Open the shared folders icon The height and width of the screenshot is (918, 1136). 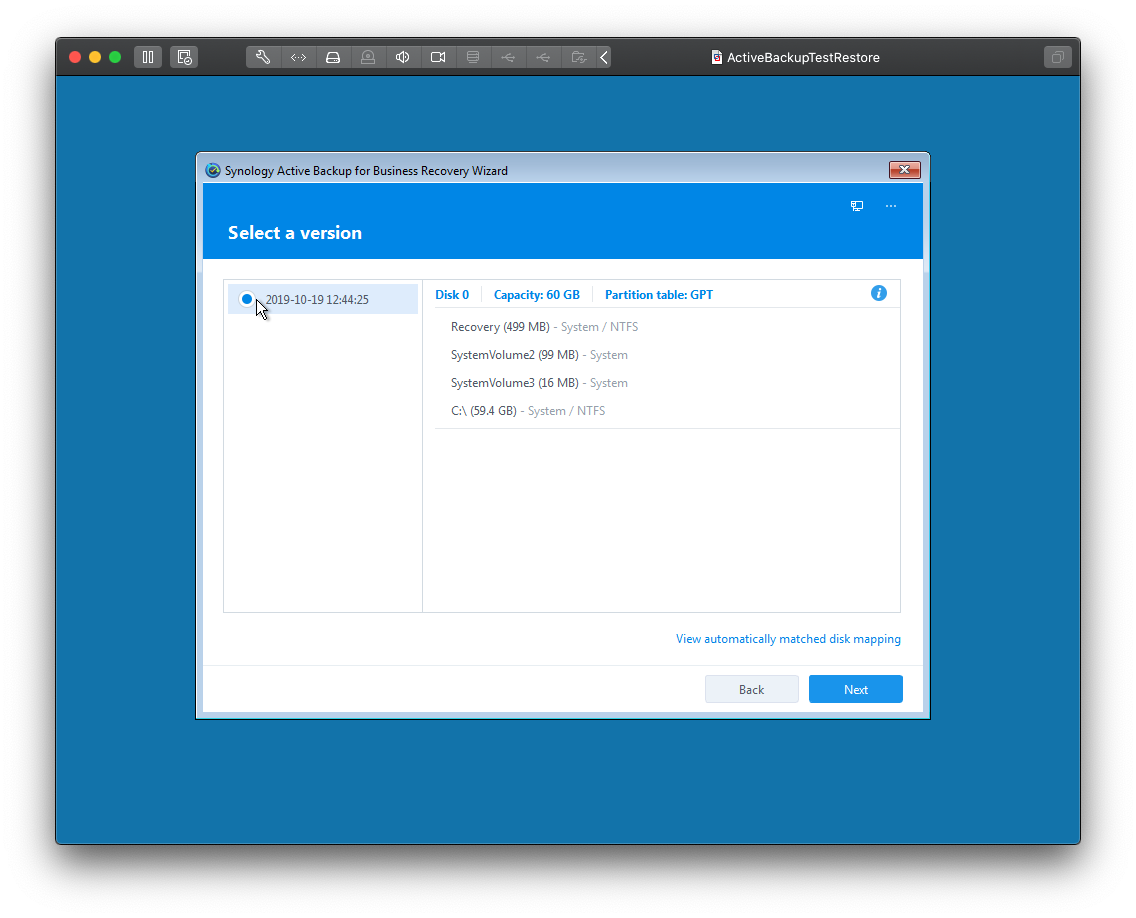[578, 57]
